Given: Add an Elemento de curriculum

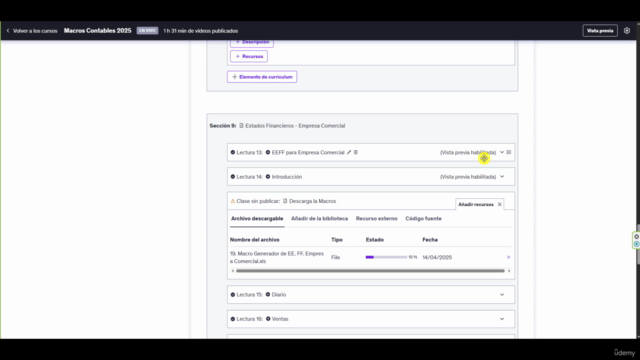Looking at the screenshot, I should pyautogui.click(x=262, y=77).
